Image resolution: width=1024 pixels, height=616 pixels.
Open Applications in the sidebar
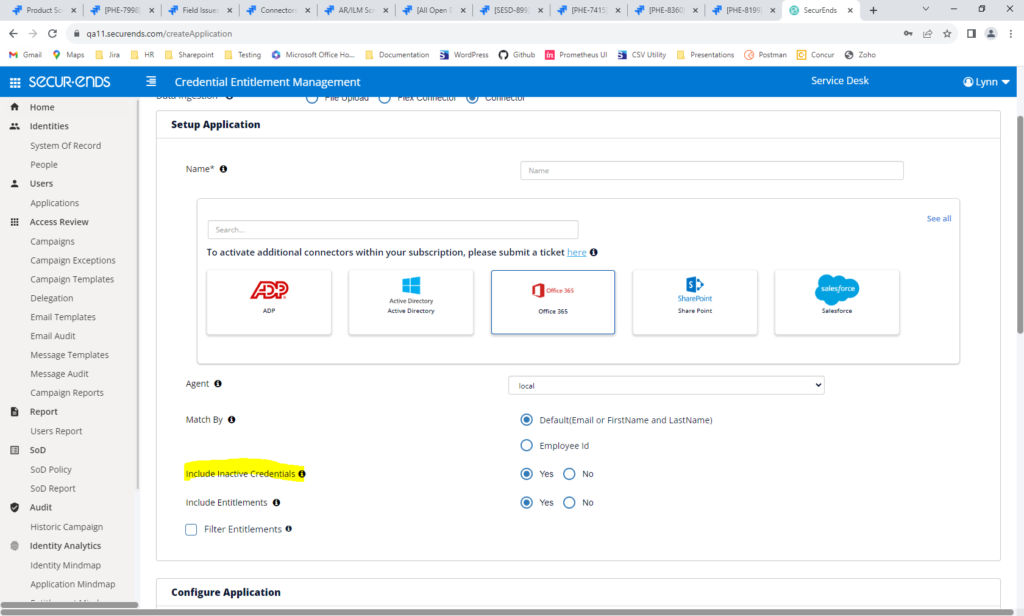pos(54,203)
